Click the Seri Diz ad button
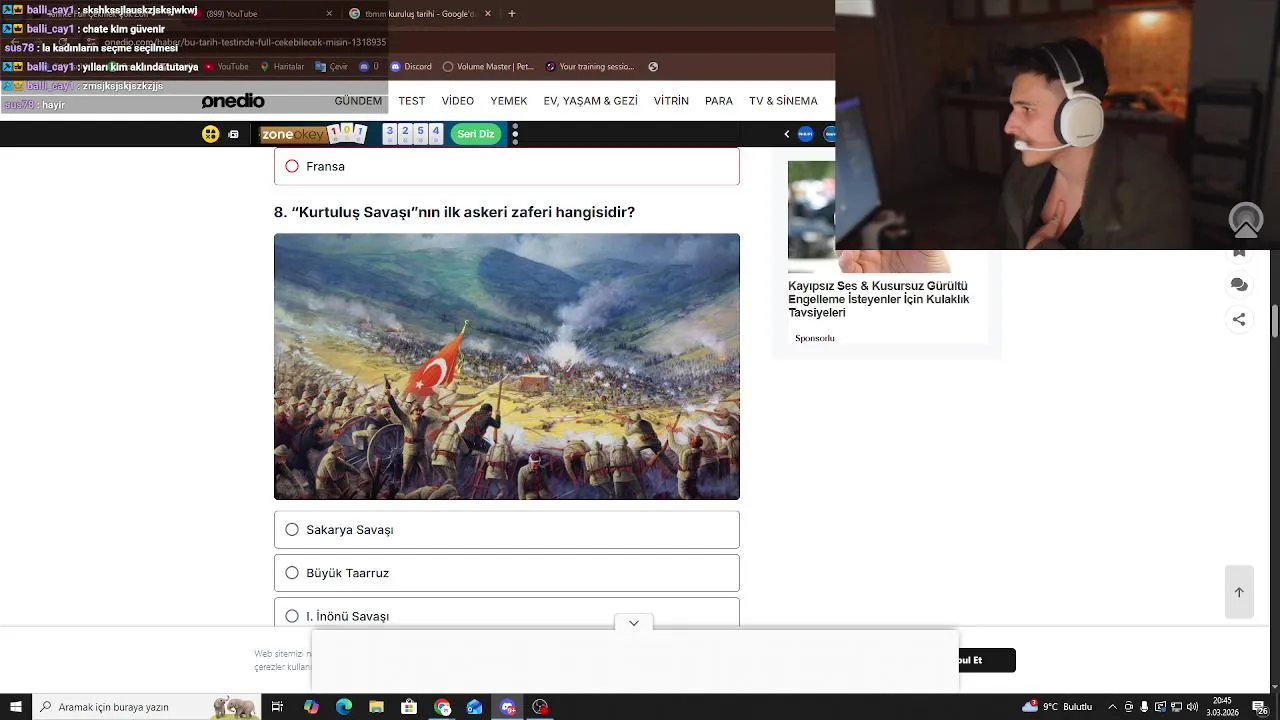The width and height of the screenshot is (1280, 720). pos(476,134)
